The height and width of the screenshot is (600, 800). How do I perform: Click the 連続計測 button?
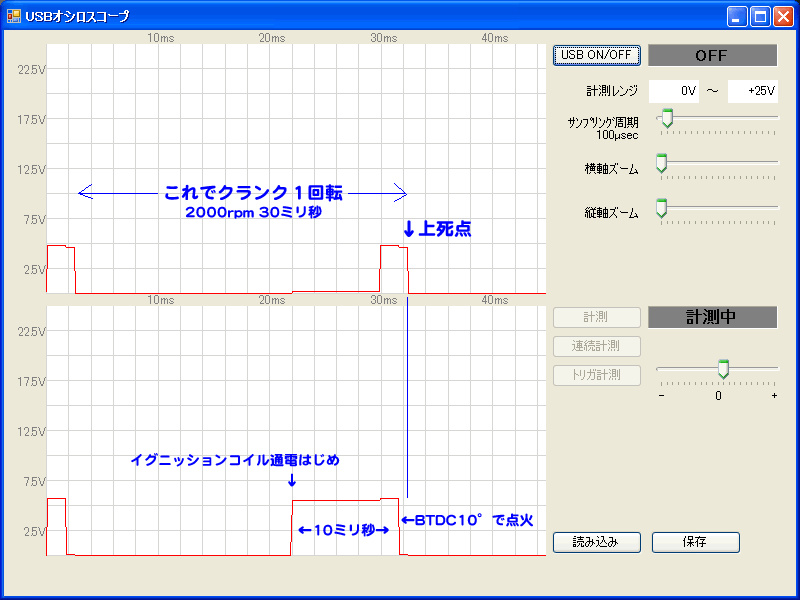point(596,346)
